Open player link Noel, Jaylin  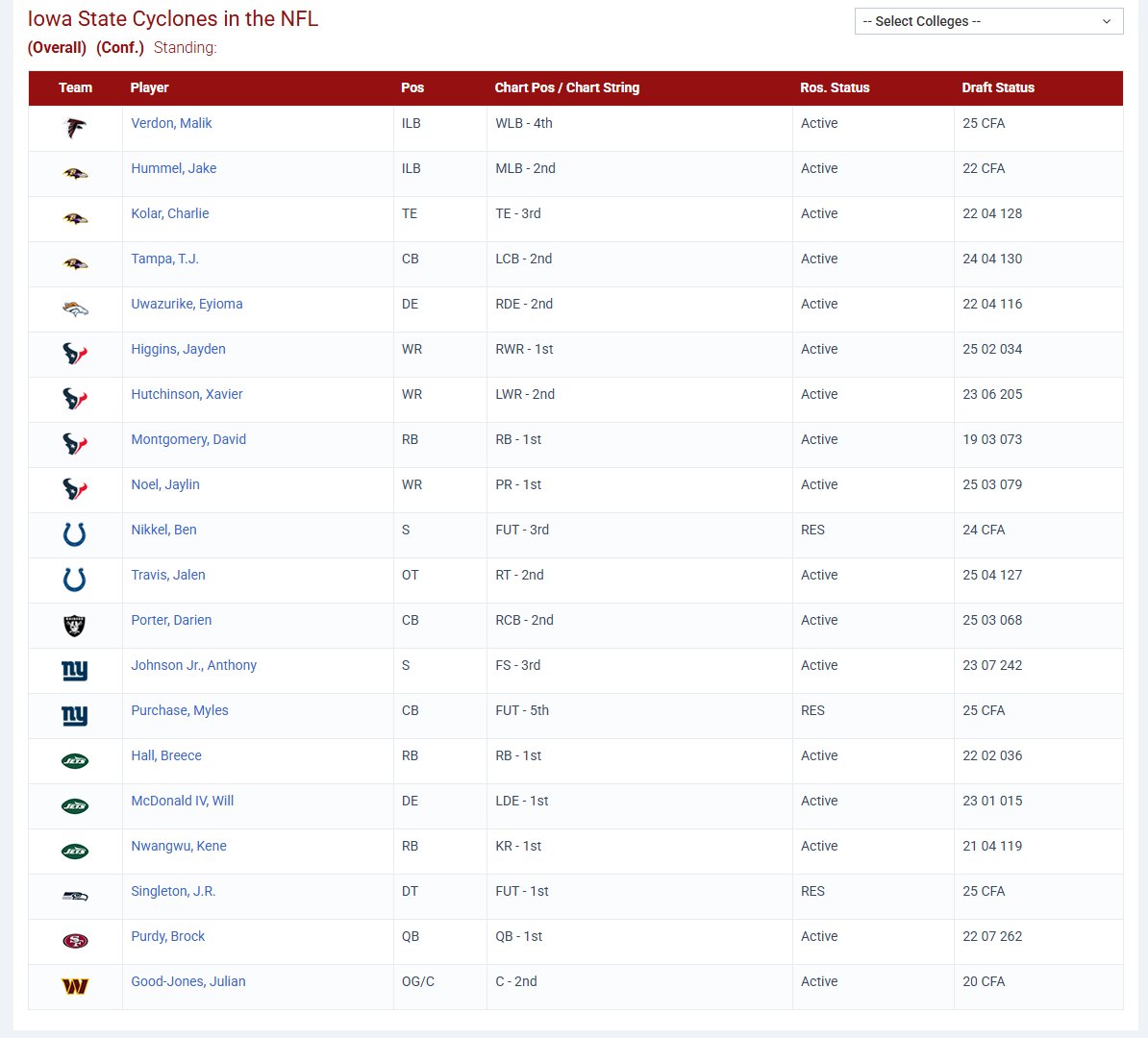164,484
